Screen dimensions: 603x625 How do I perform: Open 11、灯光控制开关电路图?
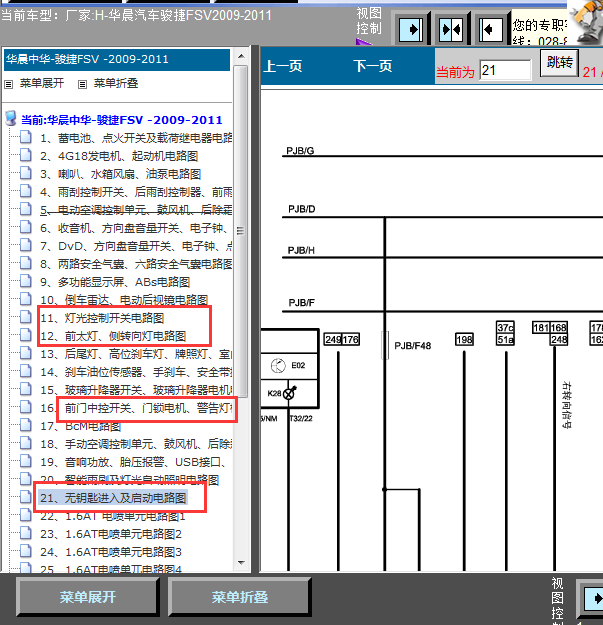[x=102, y=318]
